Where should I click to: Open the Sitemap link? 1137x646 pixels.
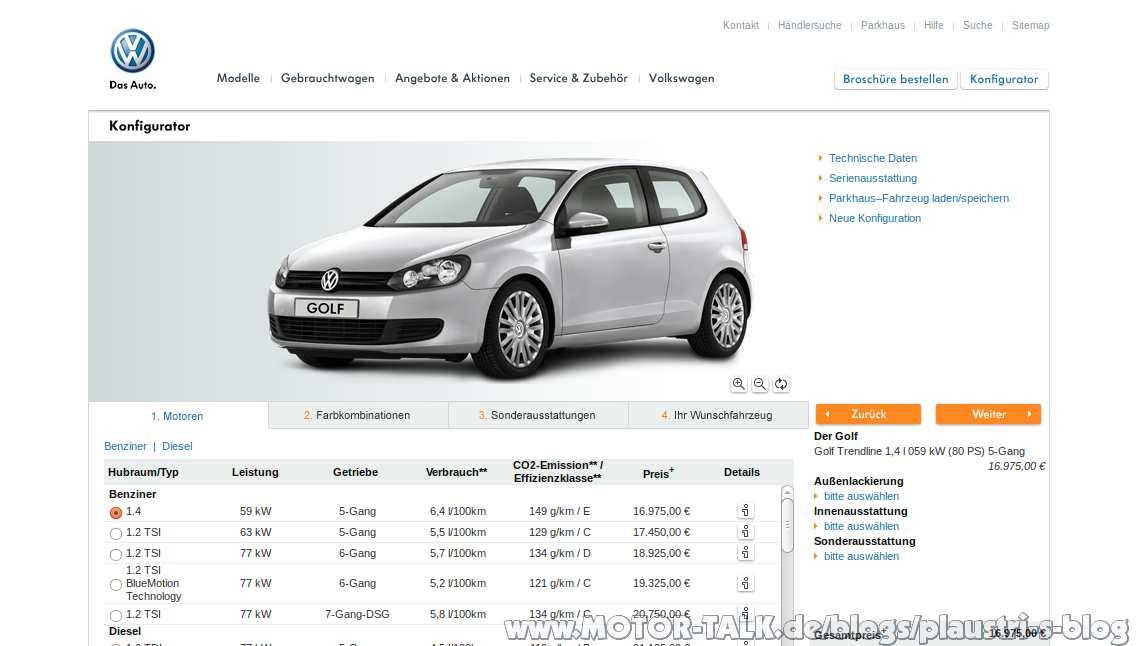(x=1030, y=25)
